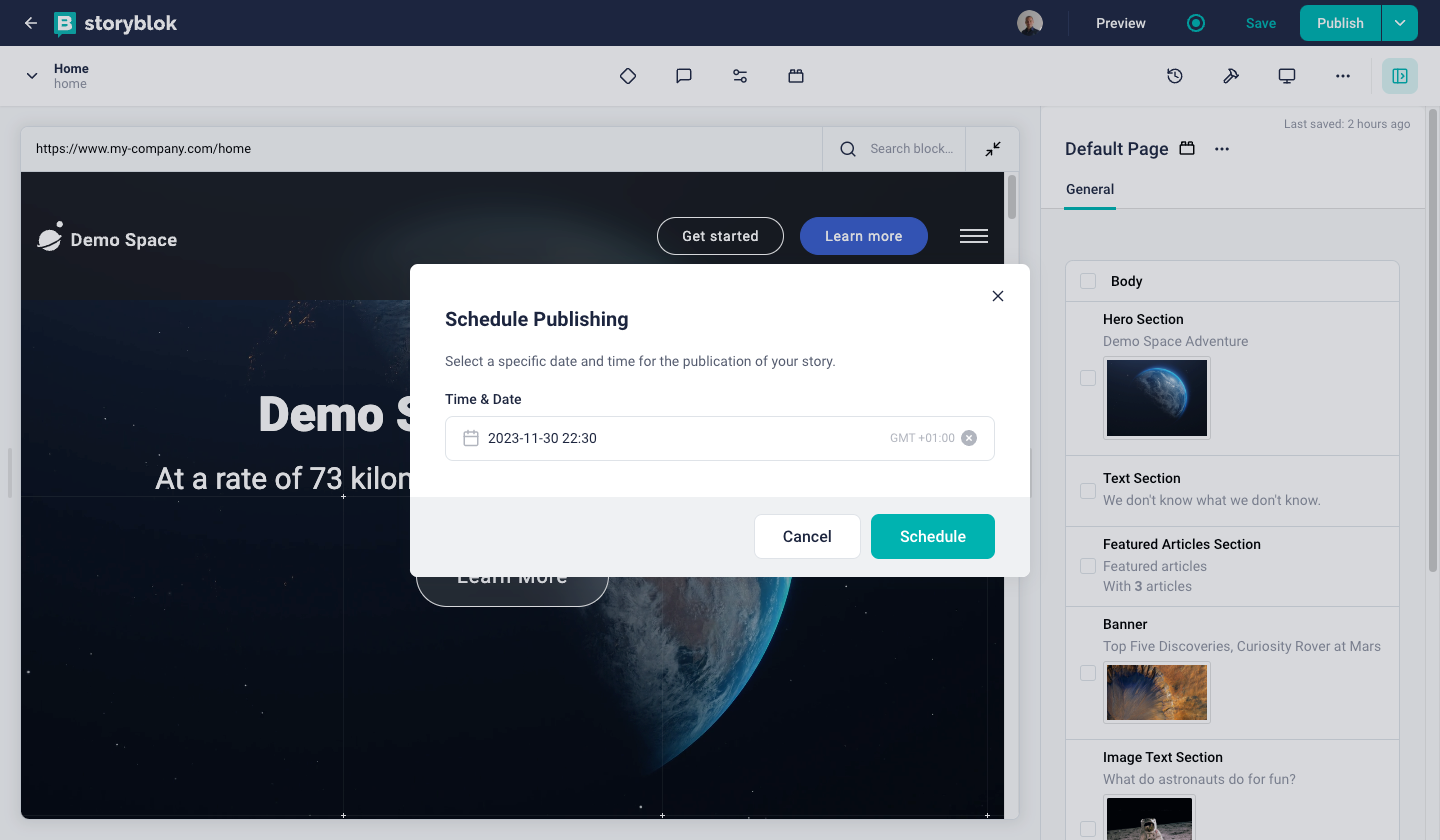Screen dimensions: 1440x840
Task: Click the Publish button
Action: [1340, 23]
